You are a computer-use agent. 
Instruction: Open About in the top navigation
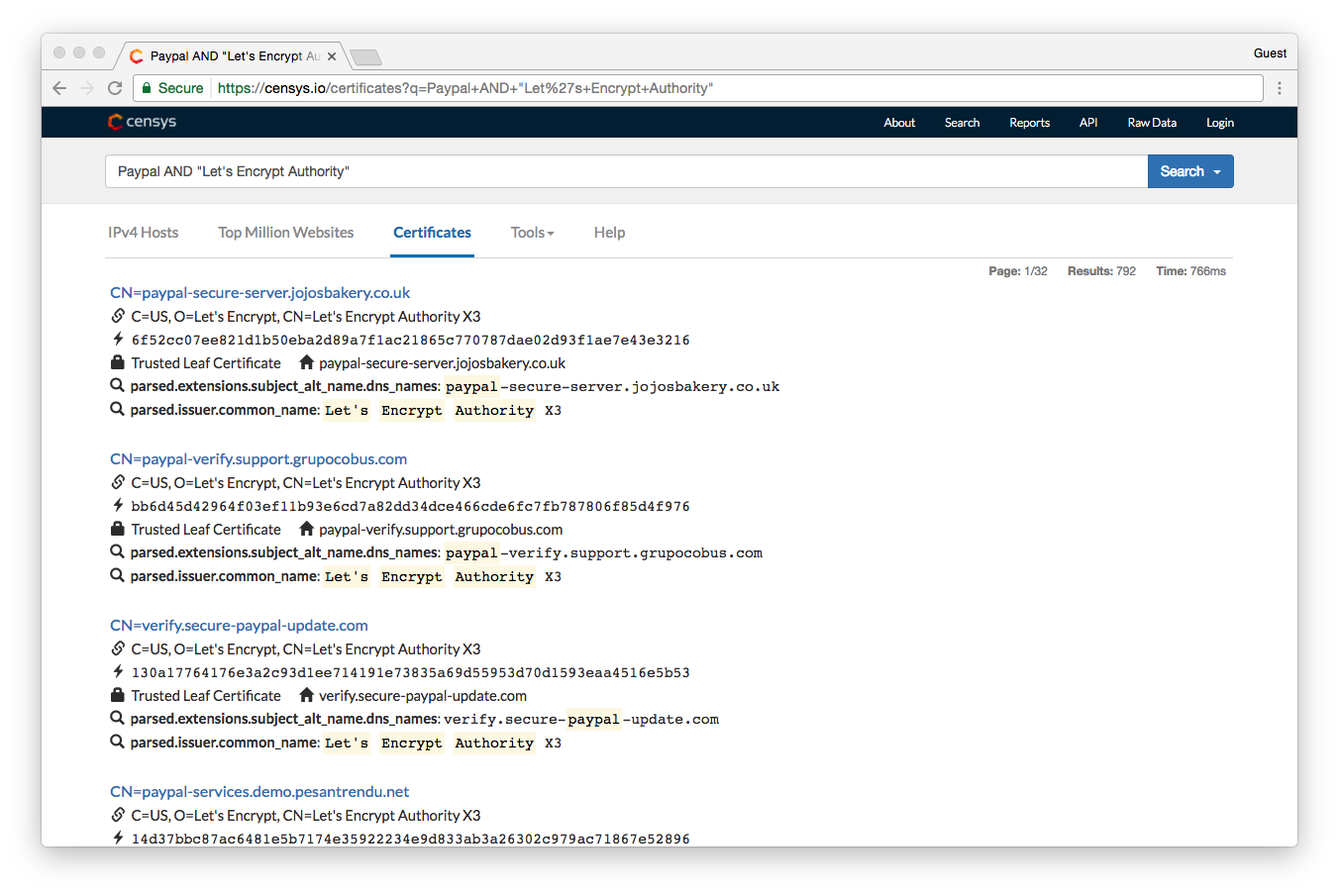pyautogui.click(x=899, y=123)
